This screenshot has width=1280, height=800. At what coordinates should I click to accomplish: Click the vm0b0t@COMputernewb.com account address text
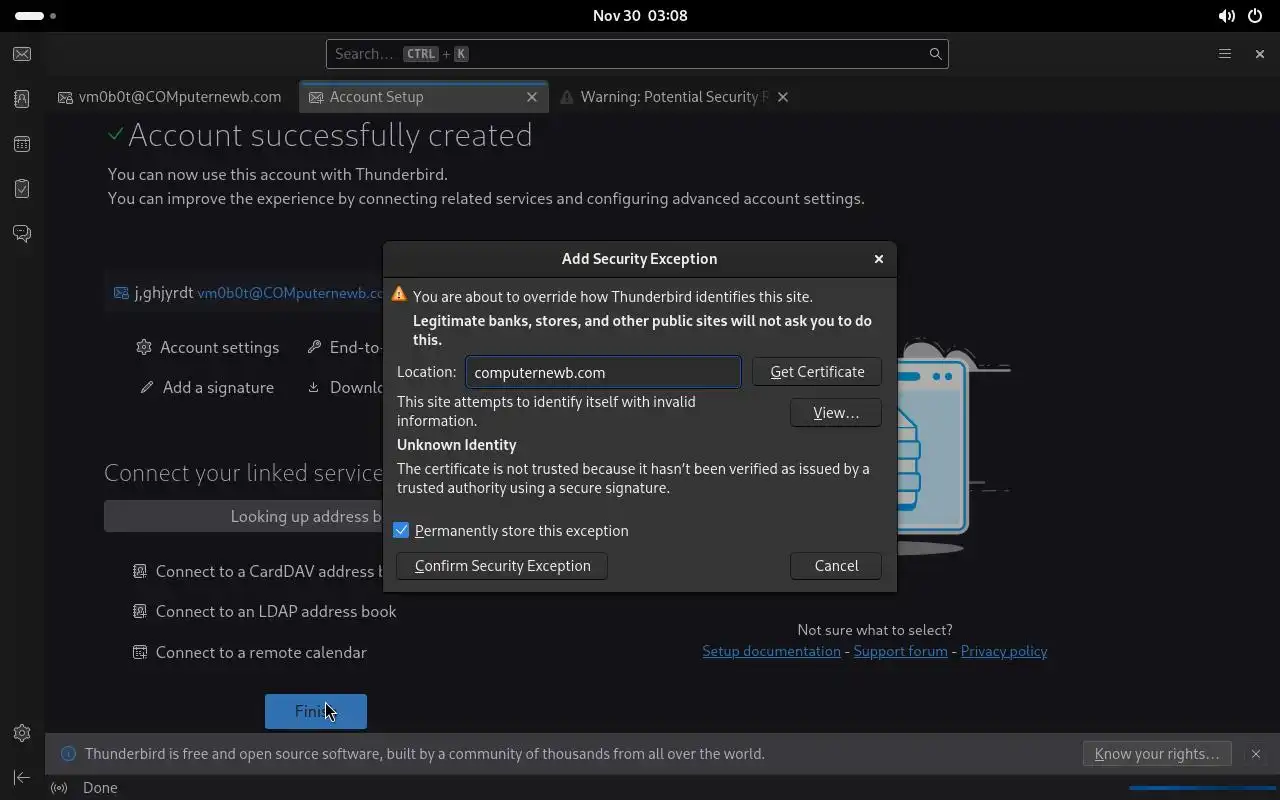290,293
